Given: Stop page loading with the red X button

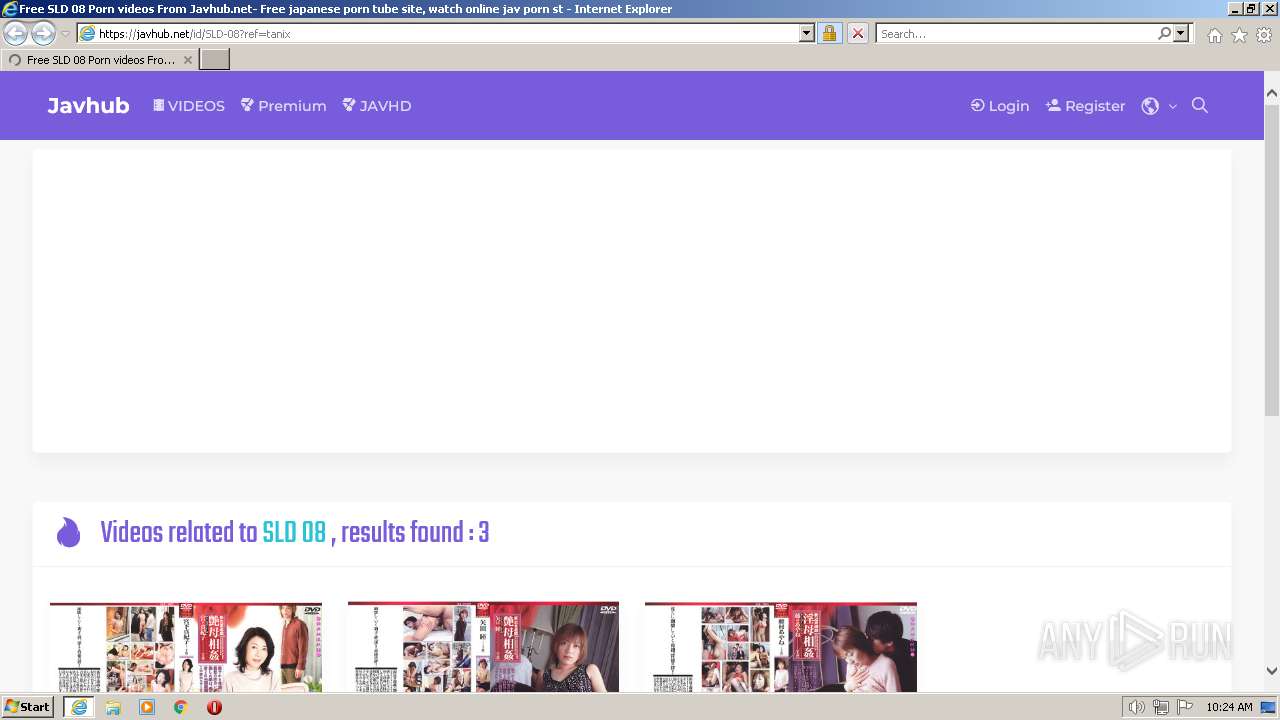Looking at the screenshot, I should [857, 33].
